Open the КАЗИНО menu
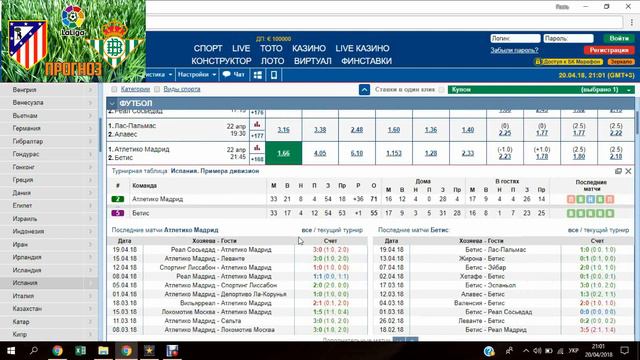The image size is (640, 360). [x=309, y=48]
